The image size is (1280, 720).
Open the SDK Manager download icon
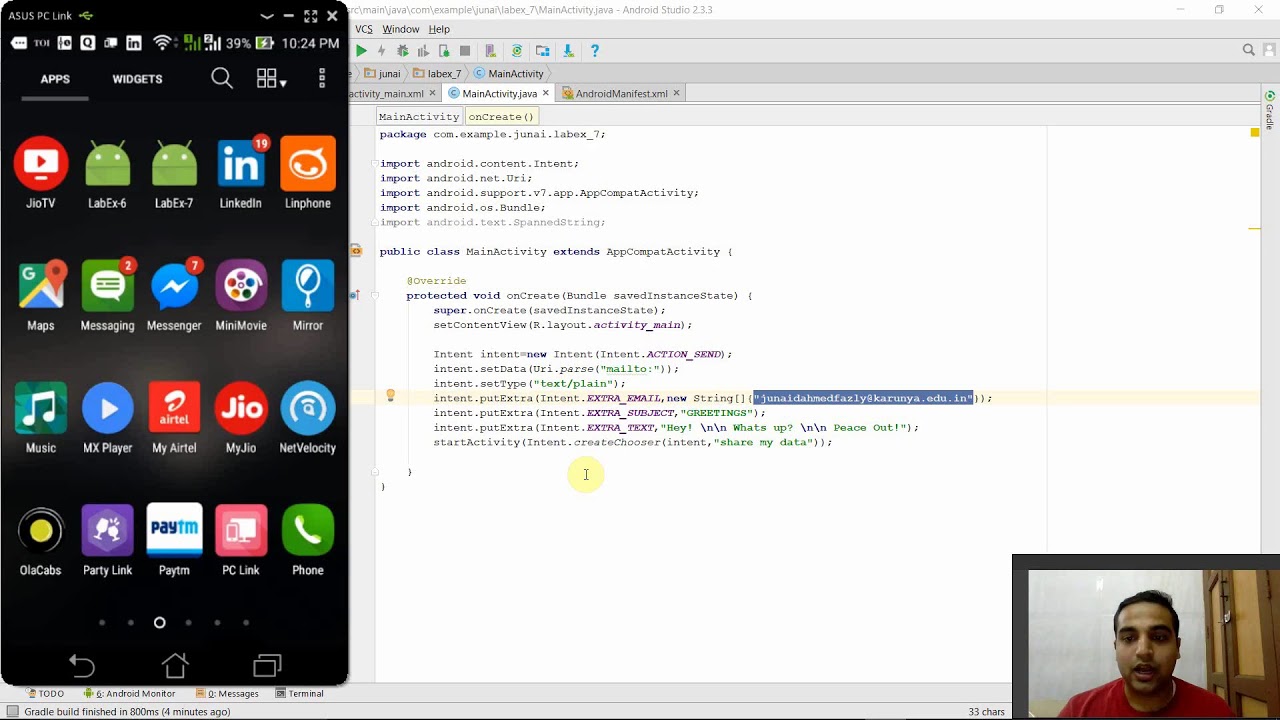[x=568, y=51]
